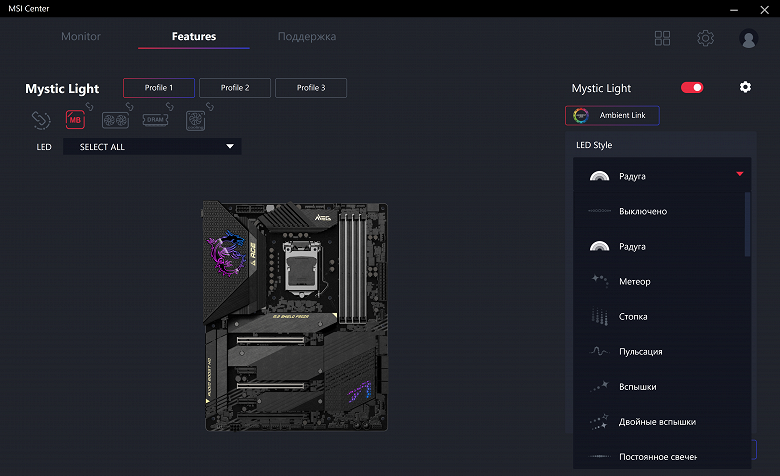
Task: Click the selected Радуга LED style header
Action: click(x=662, y=176)
